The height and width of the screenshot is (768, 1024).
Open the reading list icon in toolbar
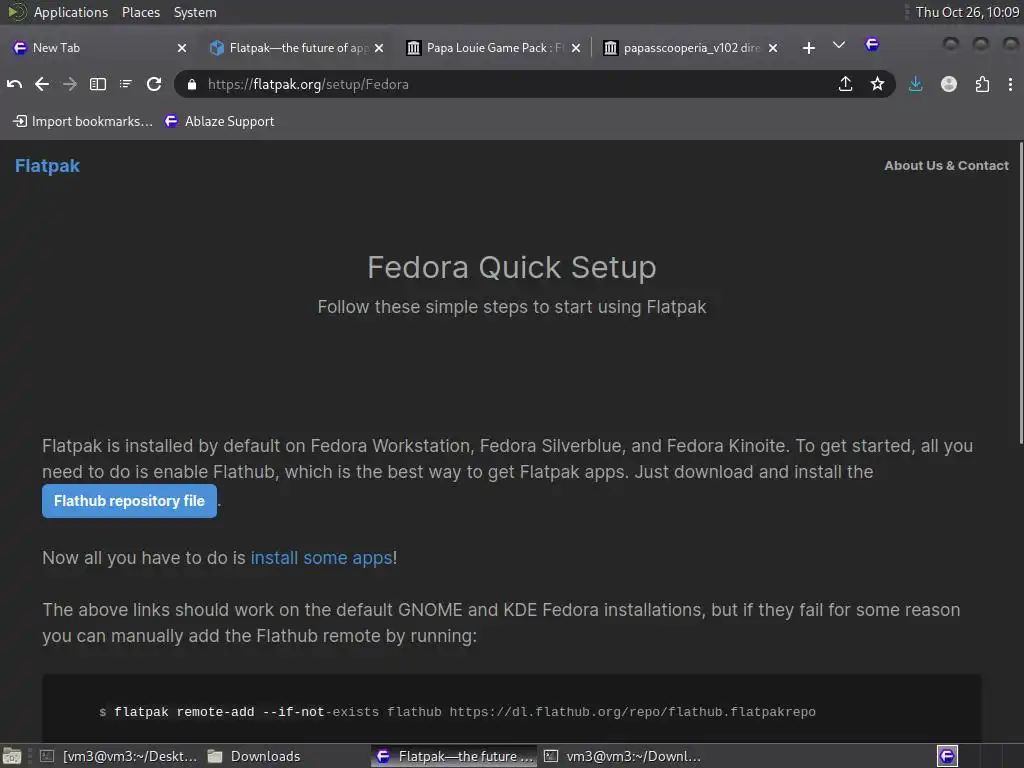(125, 84)
